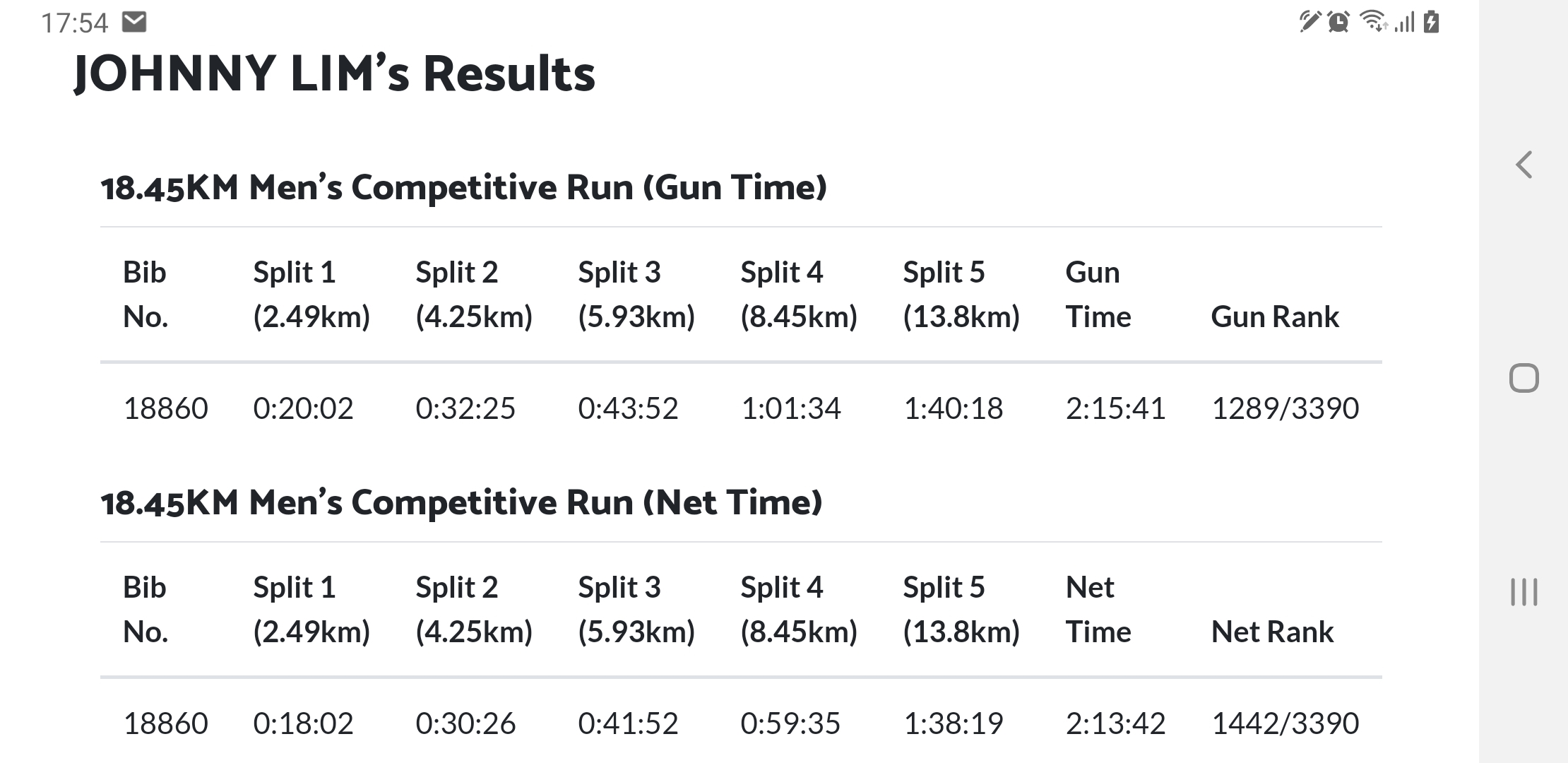Open the recent apps overview button

[x=1524, y=592]
